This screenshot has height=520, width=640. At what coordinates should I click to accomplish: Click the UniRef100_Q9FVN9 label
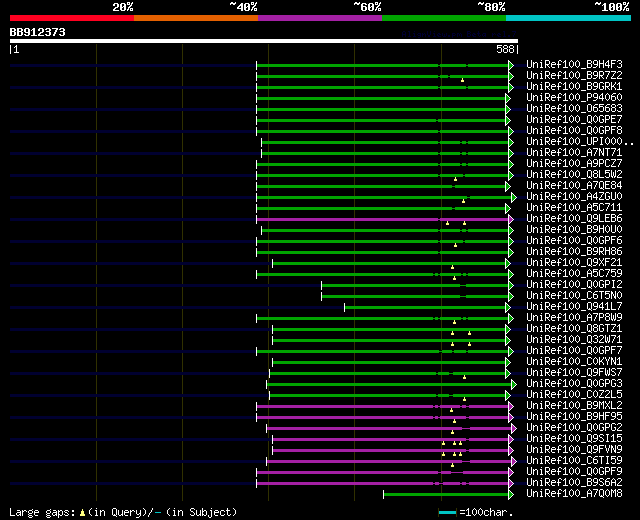pyautogui.click(x=574, y=450)
